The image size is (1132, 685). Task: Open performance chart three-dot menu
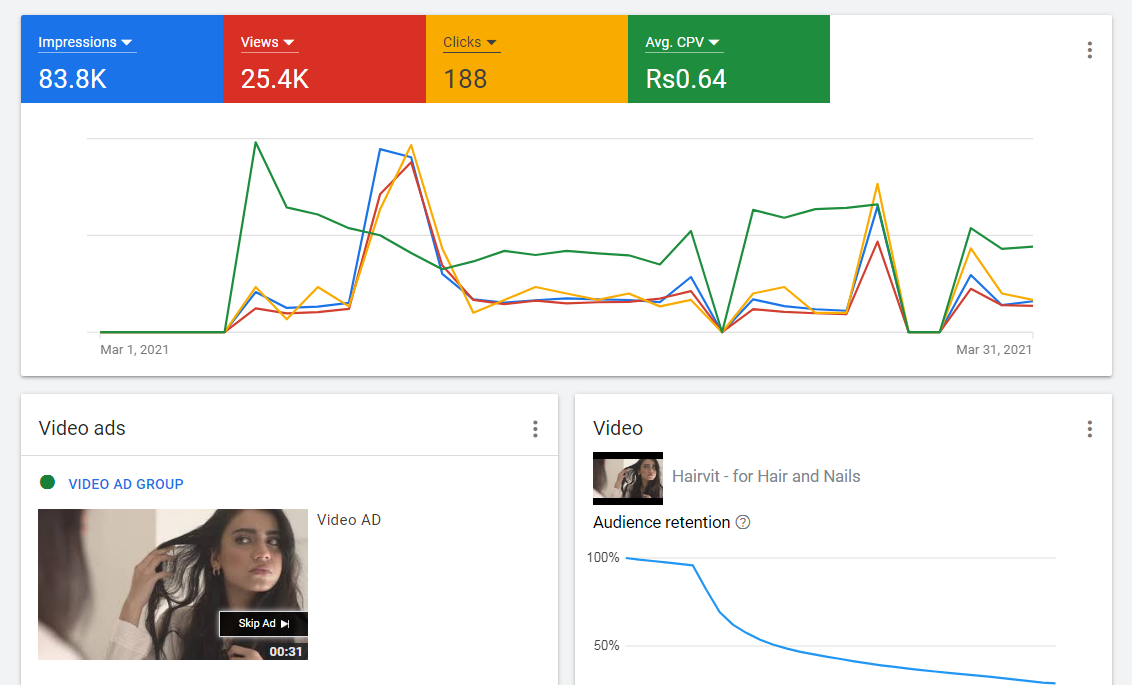pyautogui.click(x=1089, y=50)
